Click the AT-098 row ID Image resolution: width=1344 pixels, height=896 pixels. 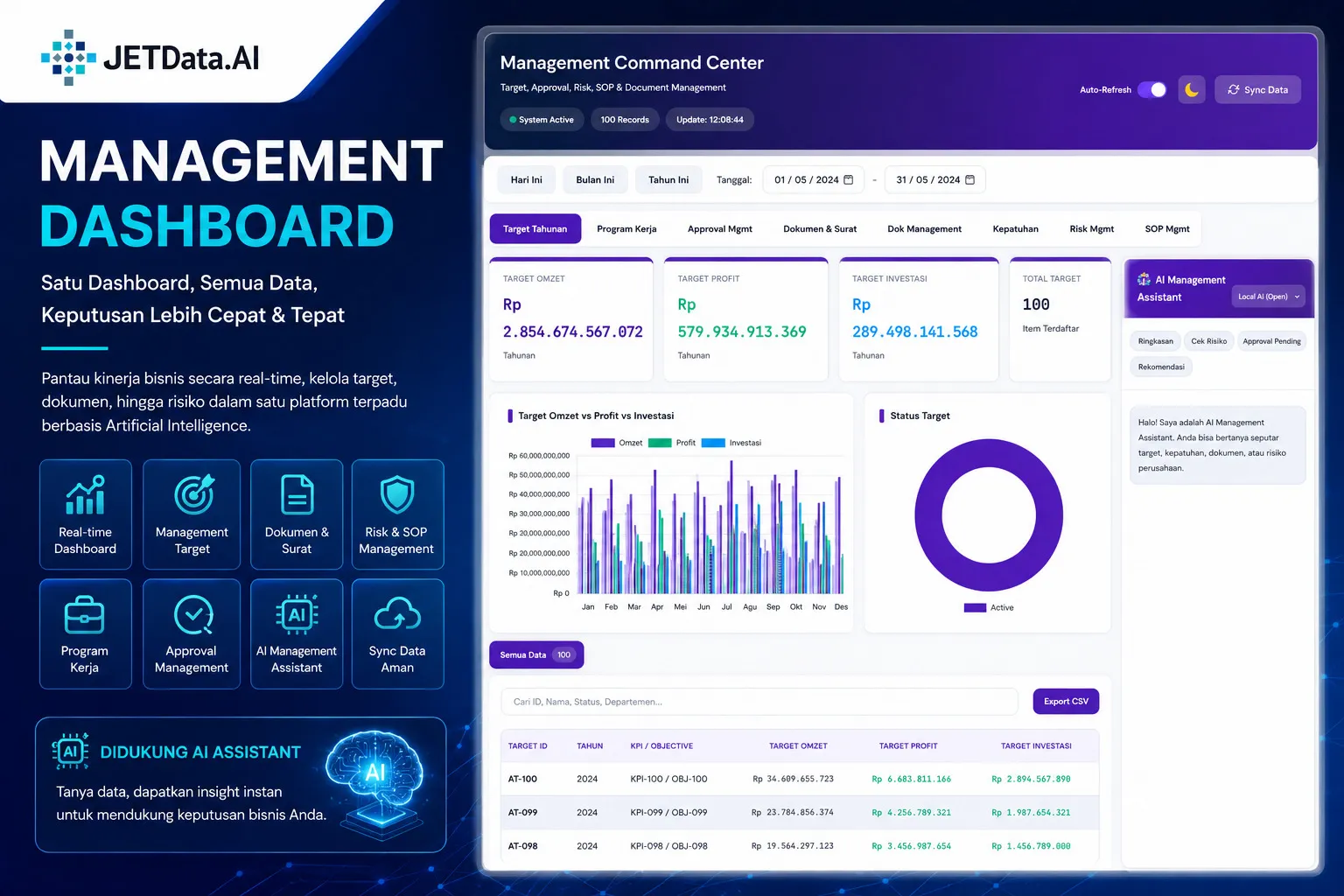pyautogui.click(x=522, y=846)
